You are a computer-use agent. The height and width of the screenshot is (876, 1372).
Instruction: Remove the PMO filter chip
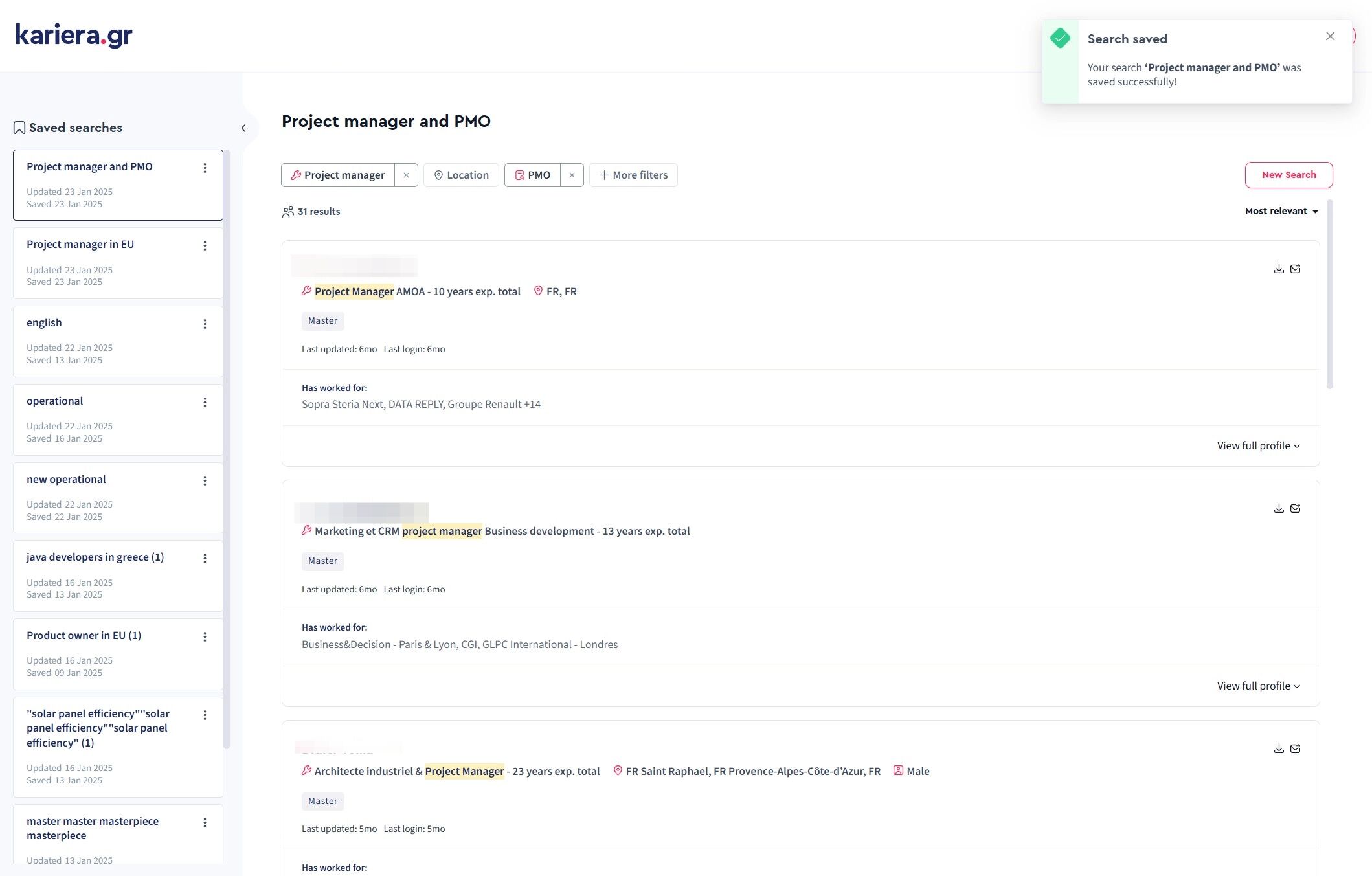572,175
